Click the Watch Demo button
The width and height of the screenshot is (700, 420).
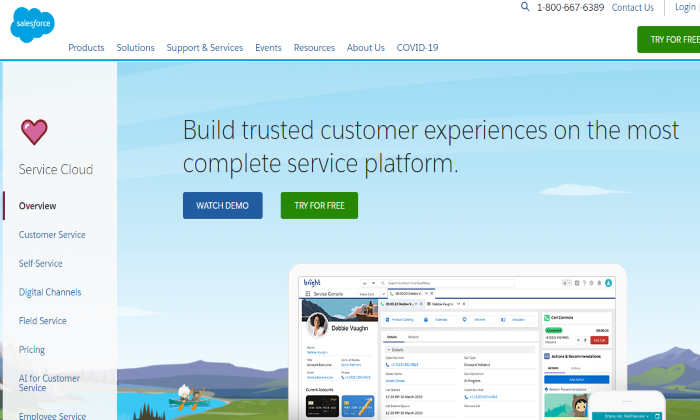pyautogui.click(x=222, y=206)
